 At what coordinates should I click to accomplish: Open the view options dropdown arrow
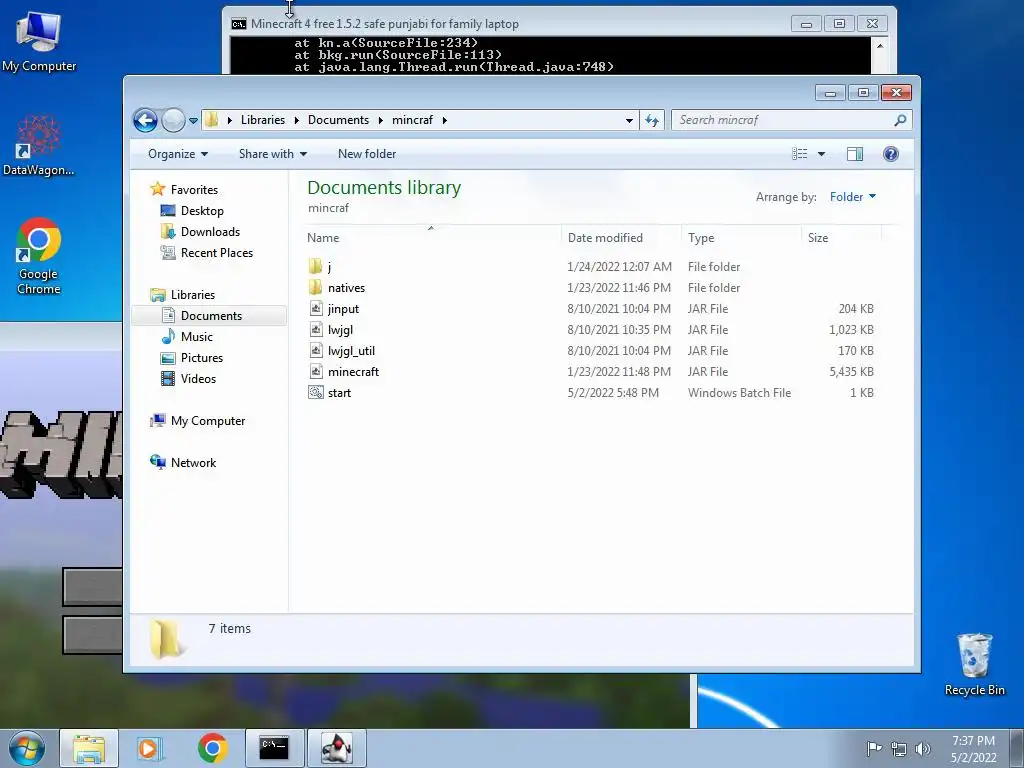tap(822, 154)
